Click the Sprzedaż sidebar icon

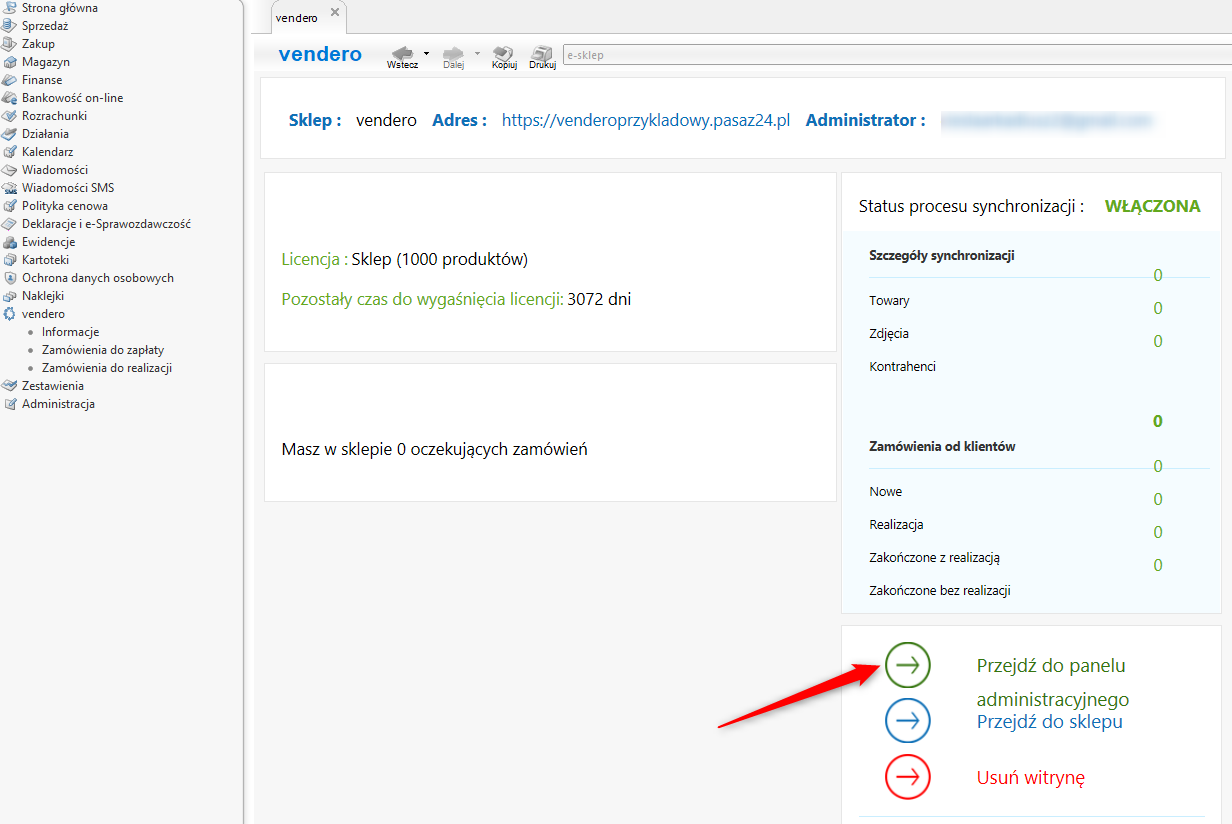click(10, 26)
